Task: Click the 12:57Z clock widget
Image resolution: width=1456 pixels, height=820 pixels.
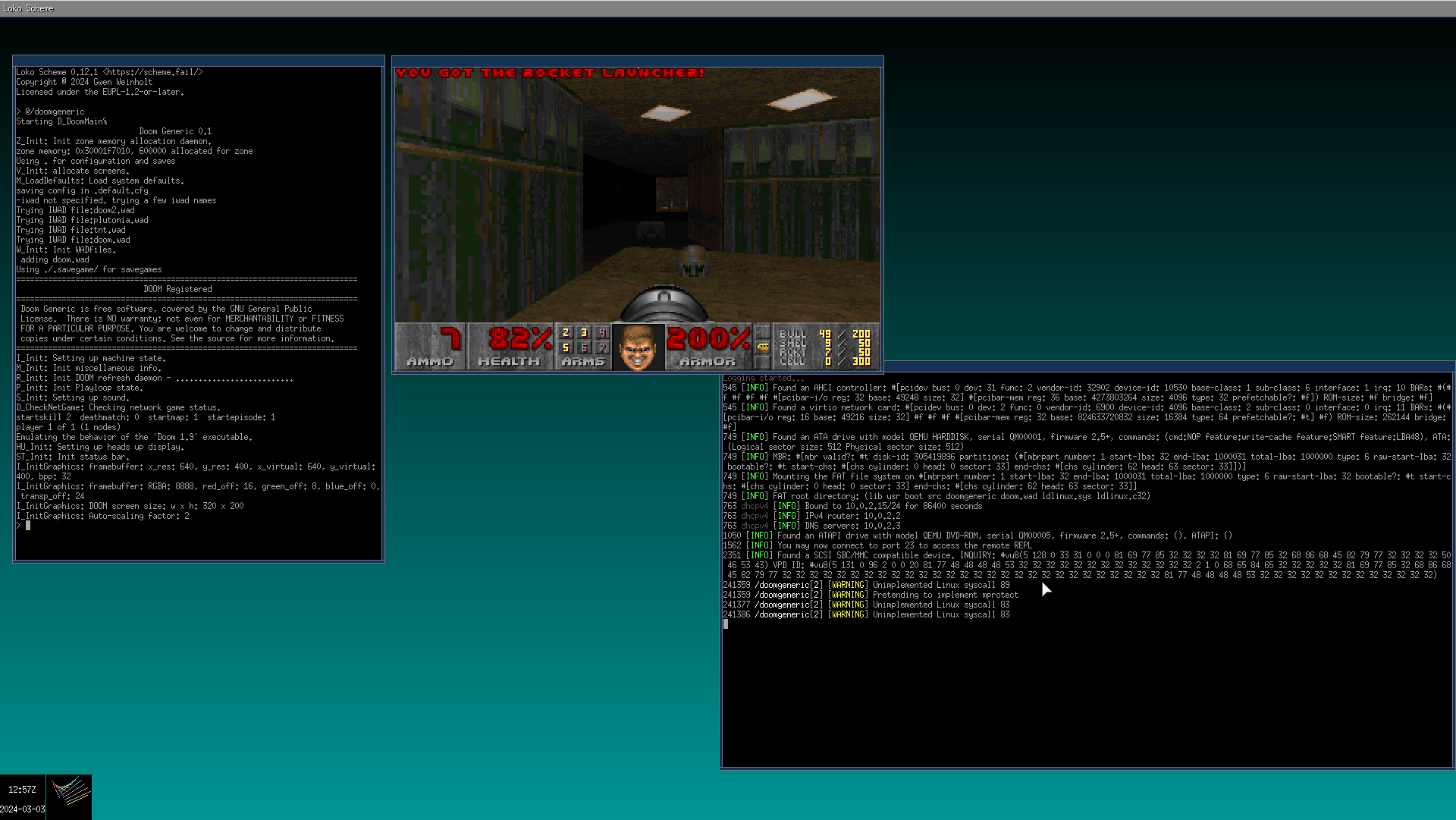Action: tap(22, 790)
